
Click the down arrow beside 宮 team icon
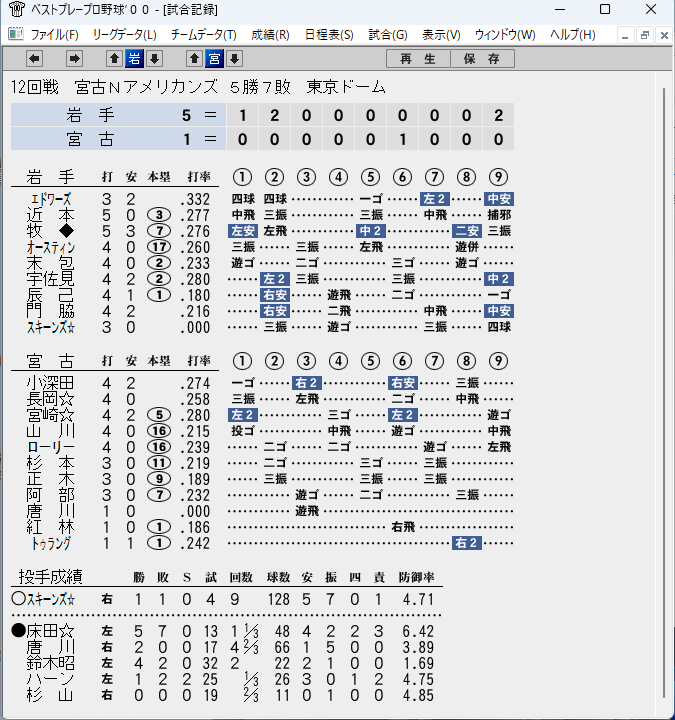[235, 59]
